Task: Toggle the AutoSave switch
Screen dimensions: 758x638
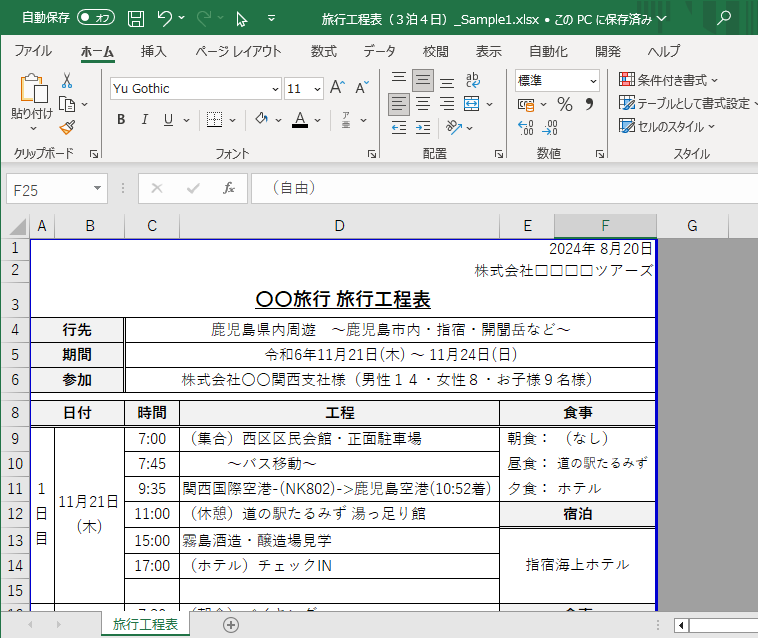Action: [x=95, y=18]
